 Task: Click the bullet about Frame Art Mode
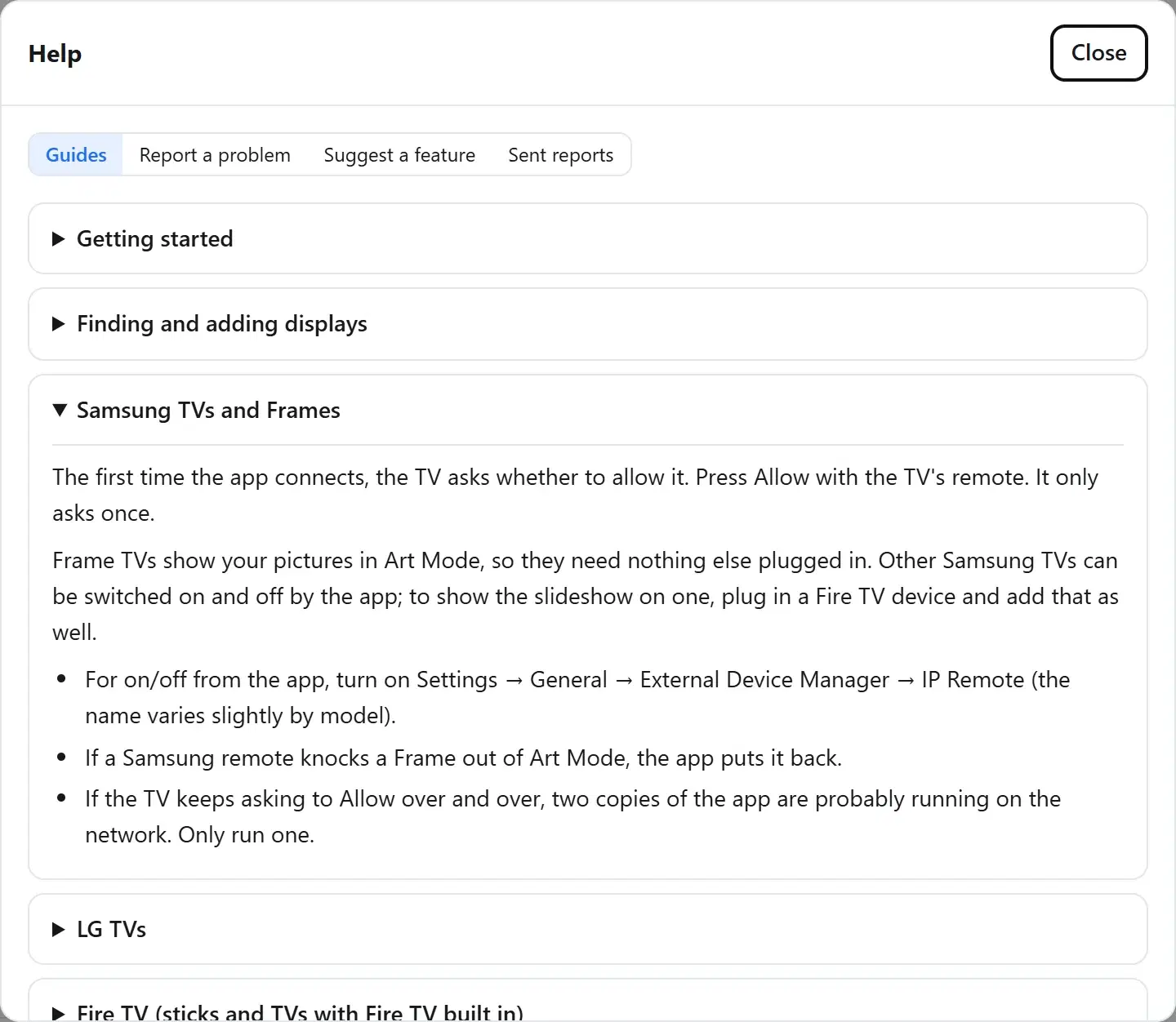click(463, 758)
